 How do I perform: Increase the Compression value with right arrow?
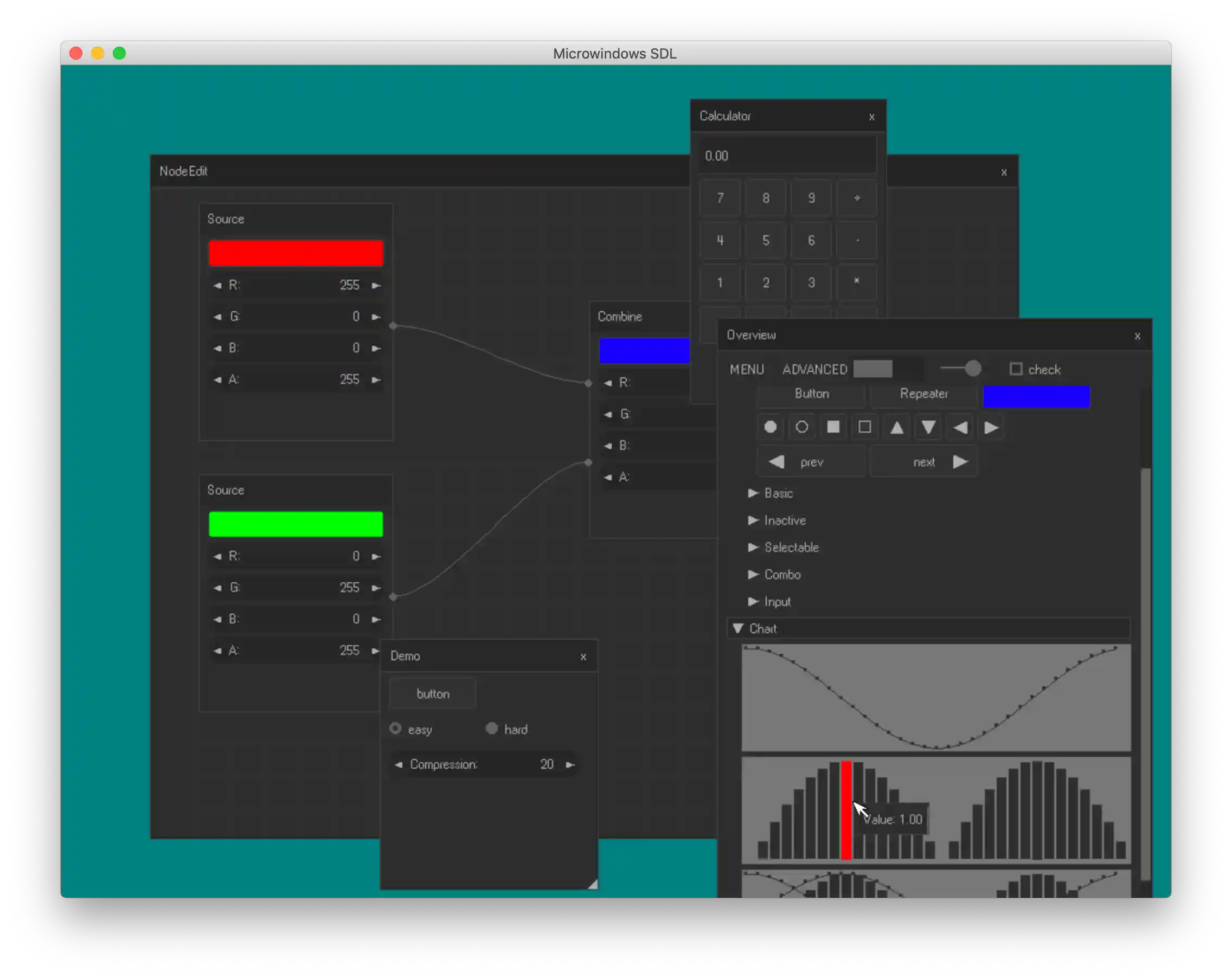[570, 764]
